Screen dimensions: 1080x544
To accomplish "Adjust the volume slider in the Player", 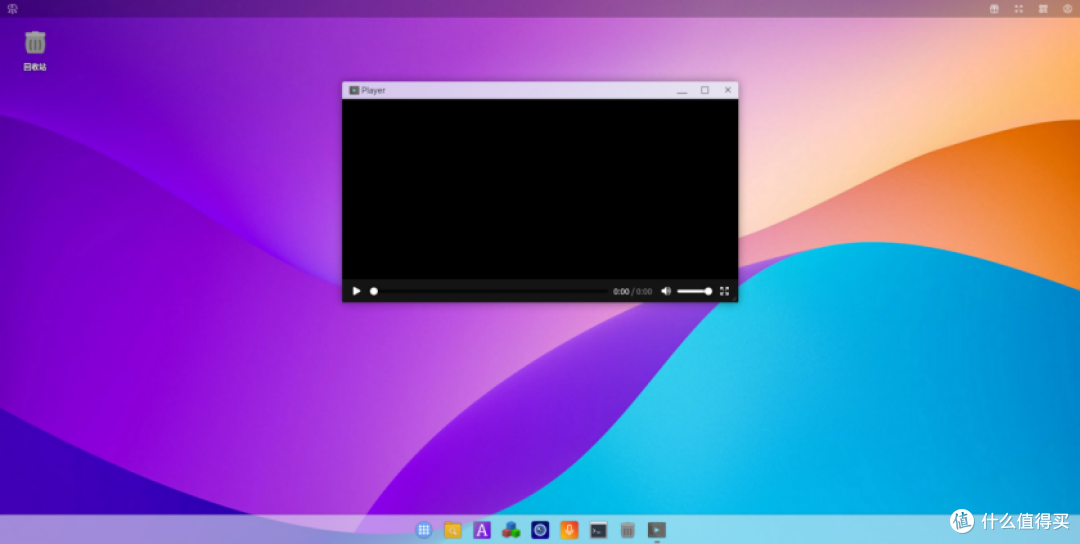I will coord(694,291).
